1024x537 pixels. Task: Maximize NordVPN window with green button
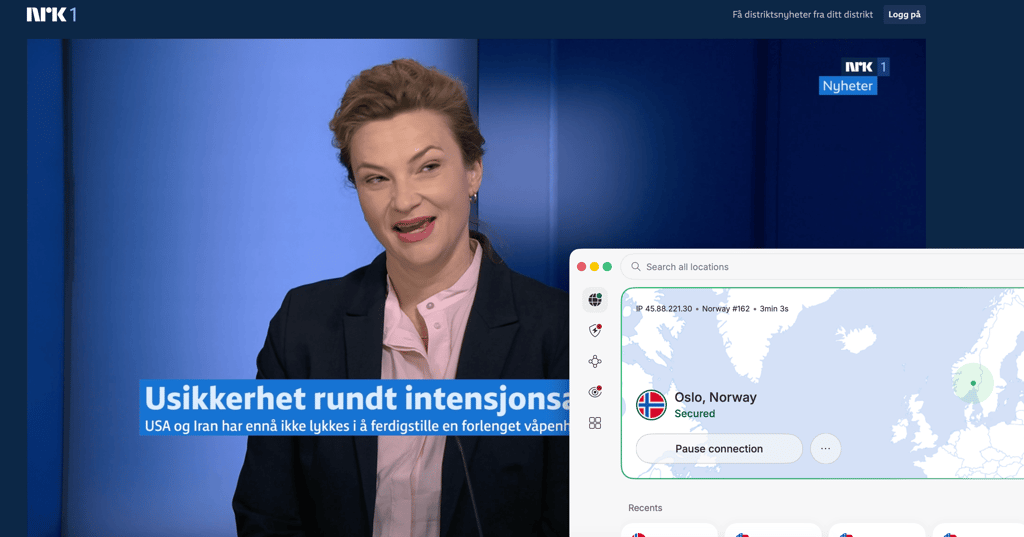[607, 267]
